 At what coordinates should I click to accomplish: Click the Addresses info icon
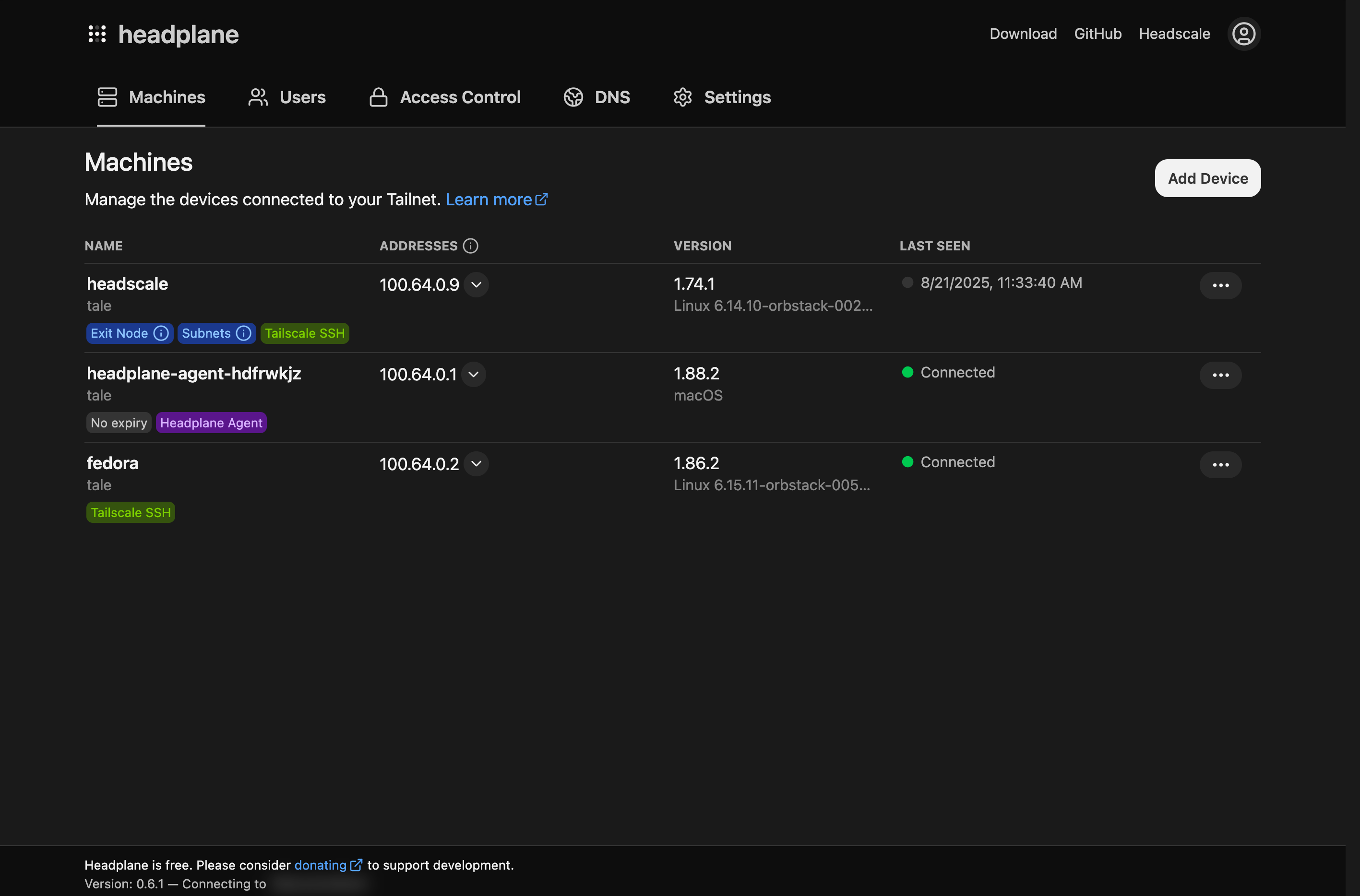[470, 246]
